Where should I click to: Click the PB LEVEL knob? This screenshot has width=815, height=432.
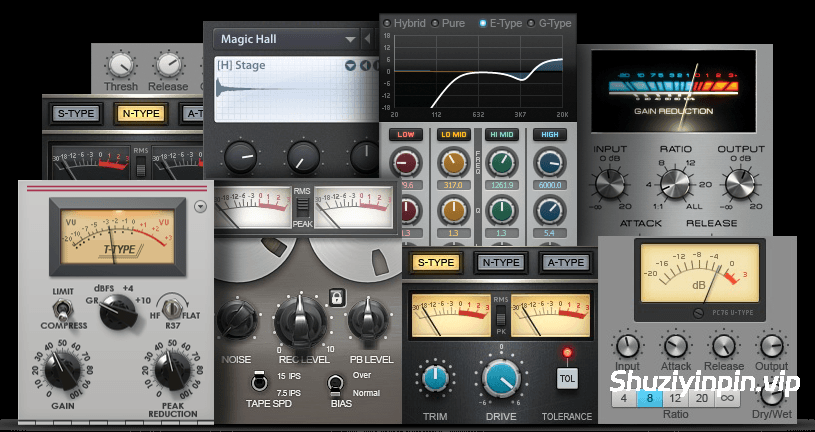369,319
